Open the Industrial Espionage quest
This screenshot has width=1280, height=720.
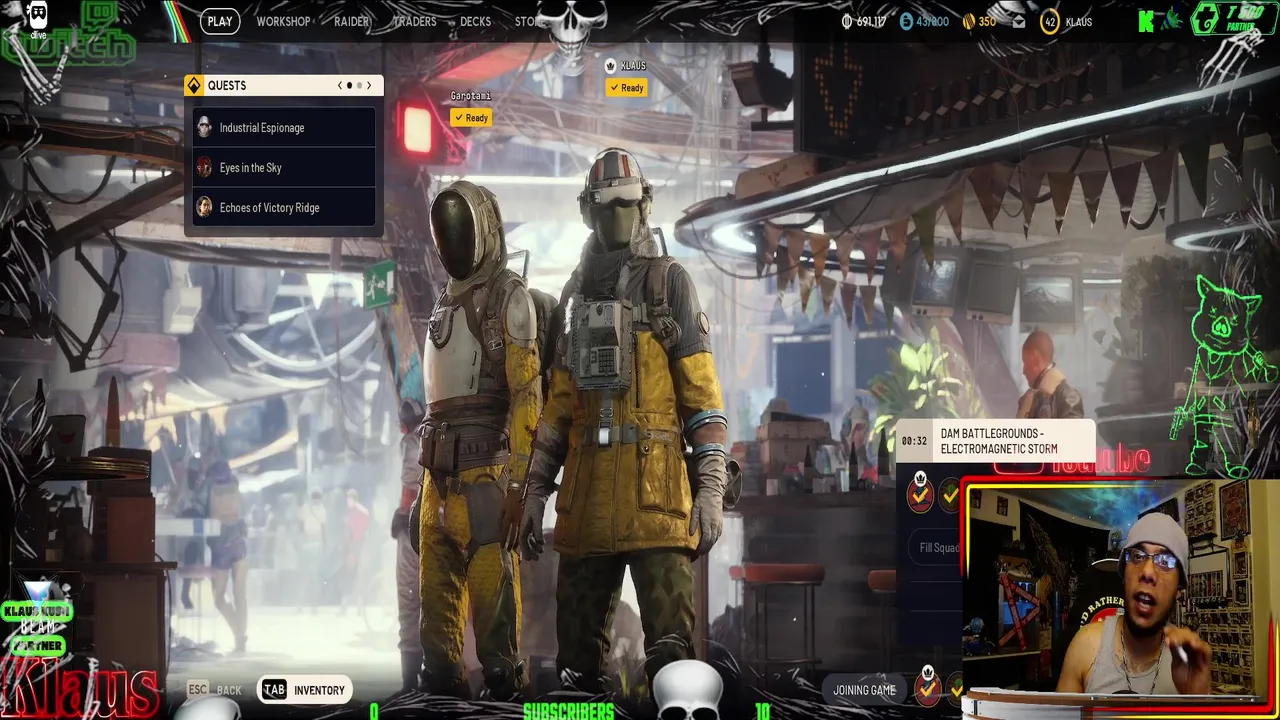pos(284,128)
